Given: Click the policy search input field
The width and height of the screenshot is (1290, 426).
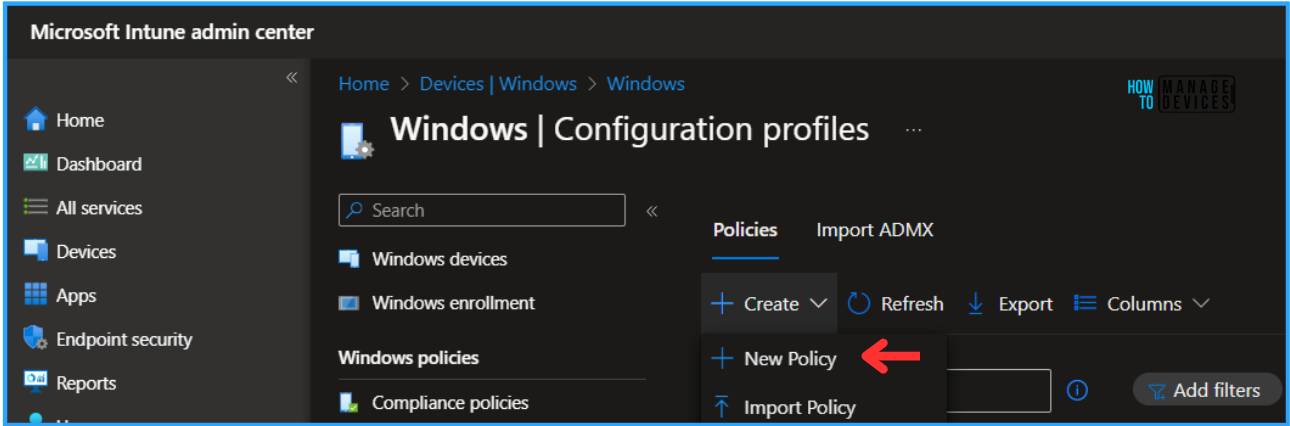Looking at the screenshot, I should (998, 391).
